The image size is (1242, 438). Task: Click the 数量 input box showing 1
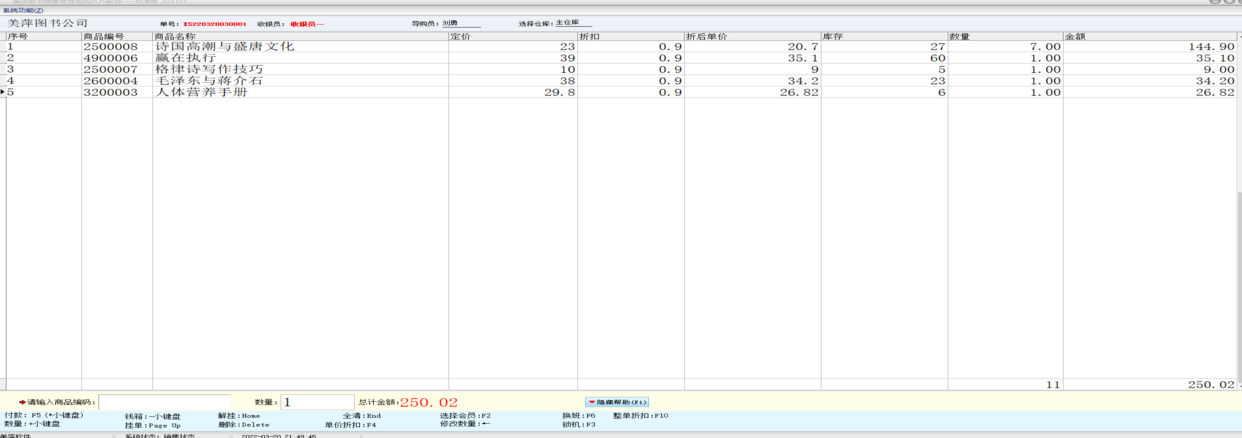pyautogui.click(x=317, y=402)
